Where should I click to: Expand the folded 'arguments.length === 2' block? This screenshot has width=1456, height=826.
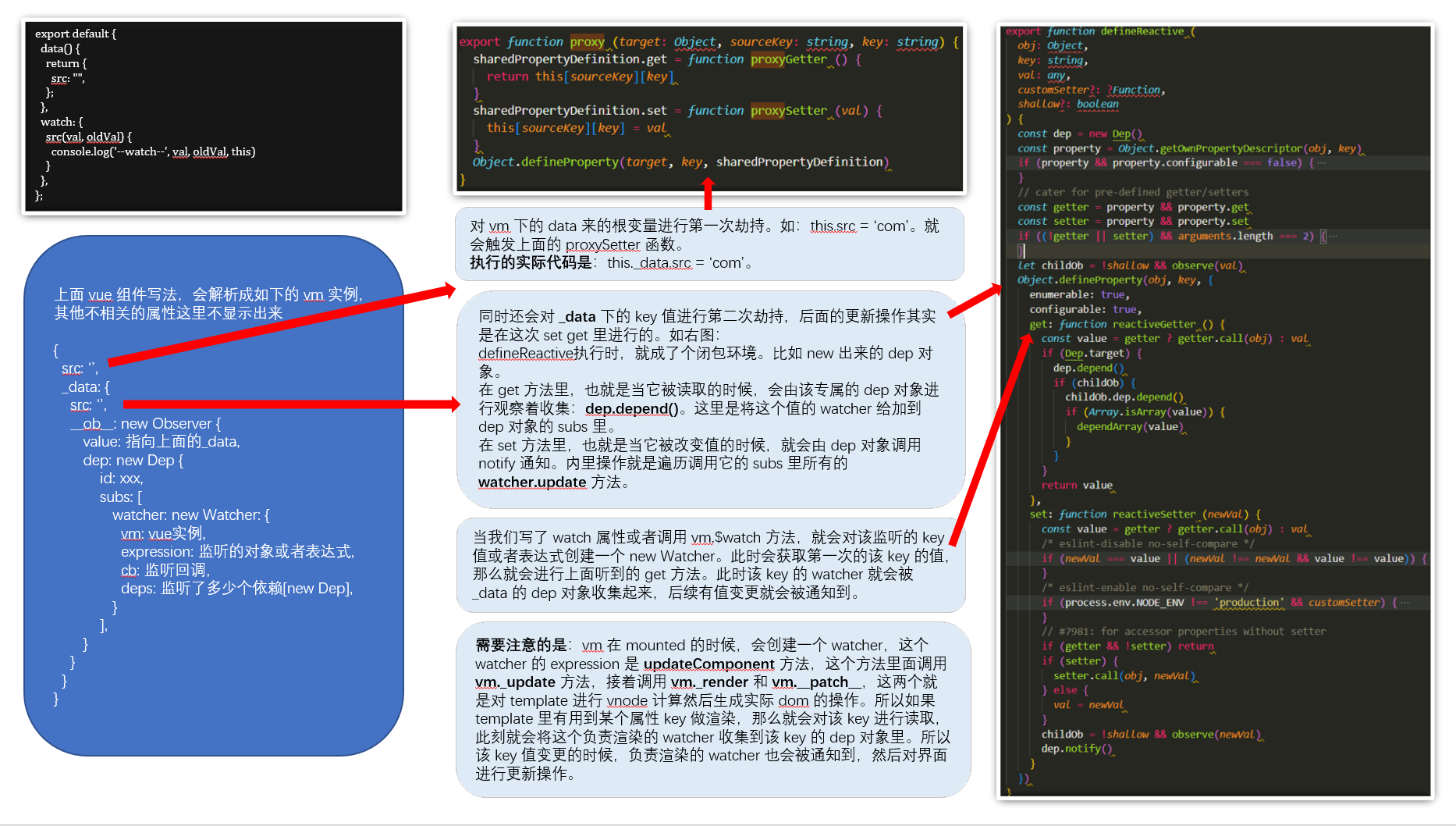click(x=1333, y=236)
